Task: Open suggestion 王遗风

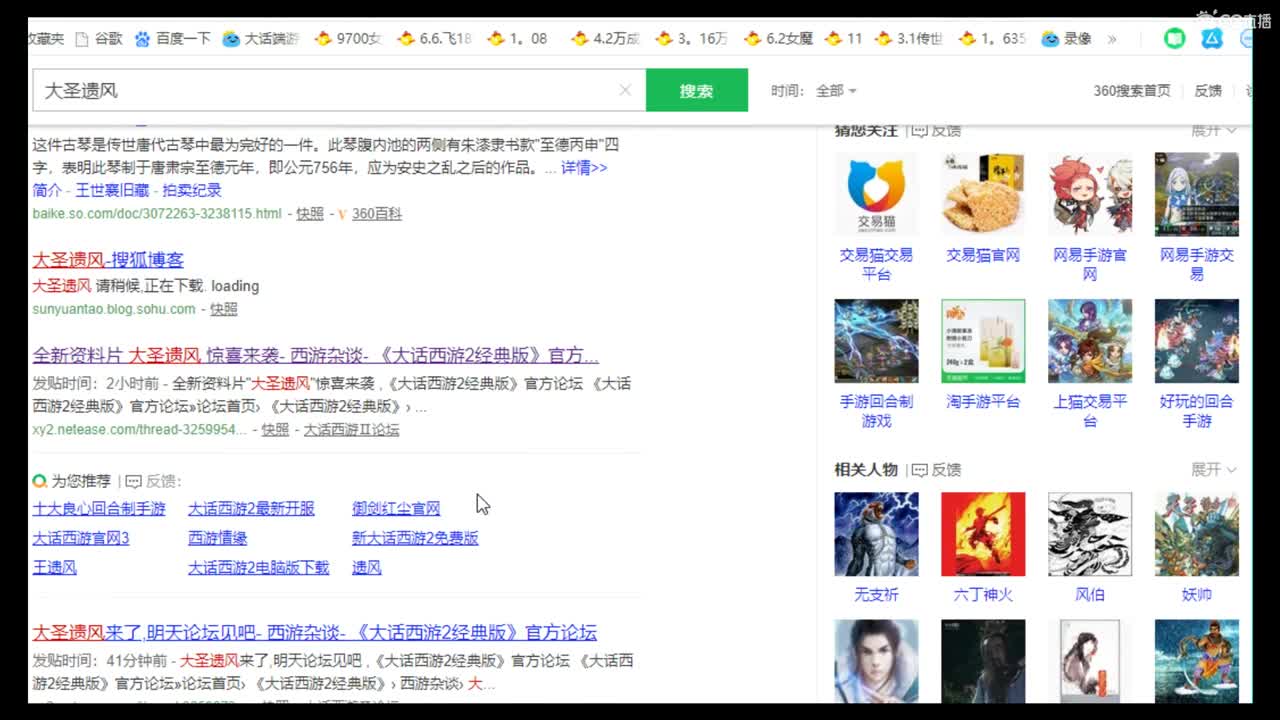Action: pyautogui.click(x=54, y=567)
